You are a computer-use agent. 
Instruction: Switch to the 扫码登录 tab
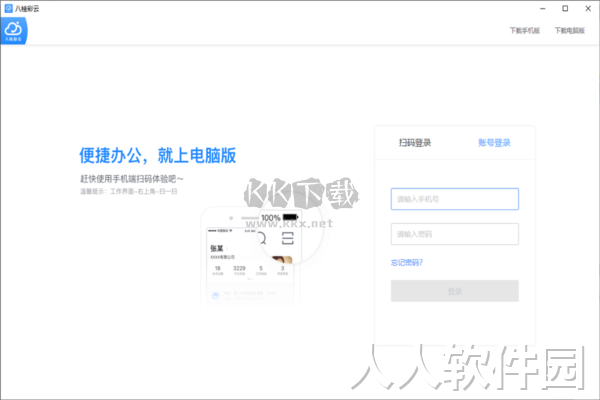click(415, 143)
